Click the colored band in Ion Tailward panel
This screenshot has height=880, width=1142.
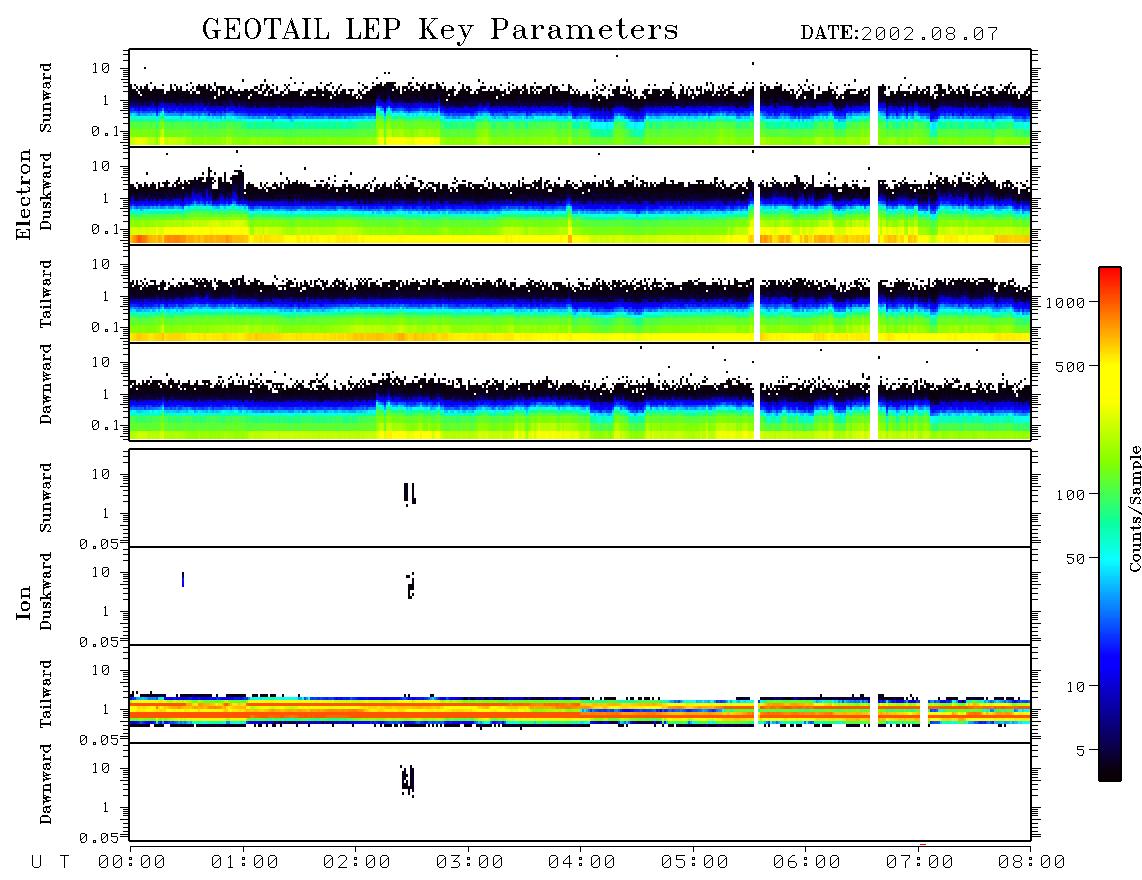click(x=580, y=710)
